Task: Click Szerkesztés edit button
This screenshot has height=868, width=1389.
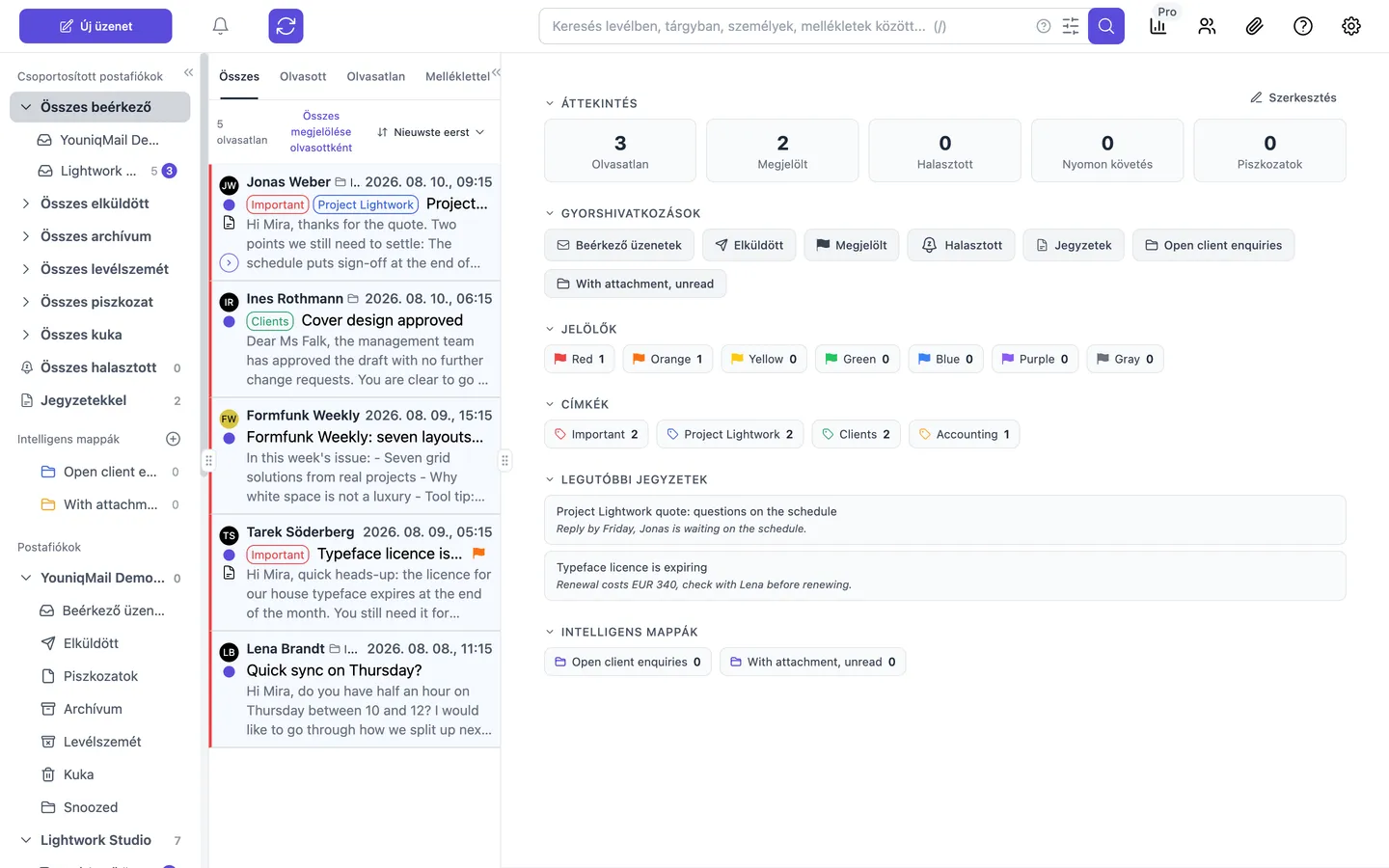Action: coord(1294,97)
